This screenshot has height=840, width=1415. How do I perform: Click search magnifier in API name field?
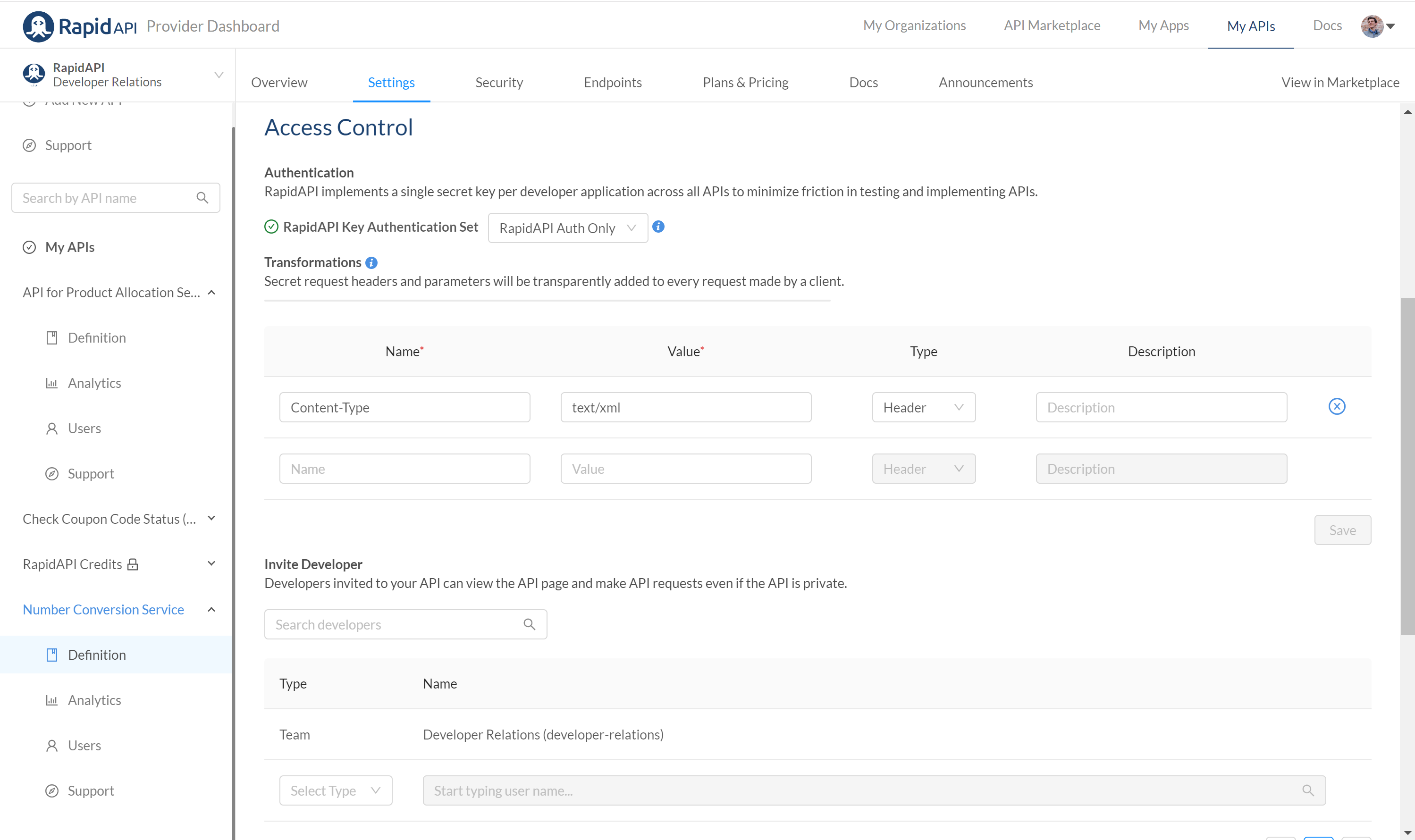[x=202, y=198]
